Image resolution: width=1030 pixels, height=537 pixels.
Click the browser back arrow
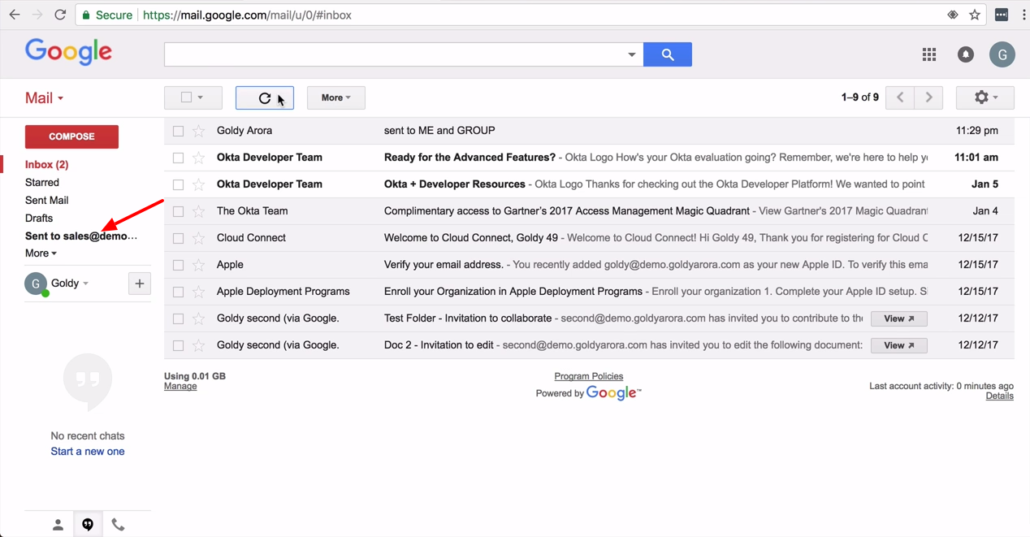click(14, 14)
